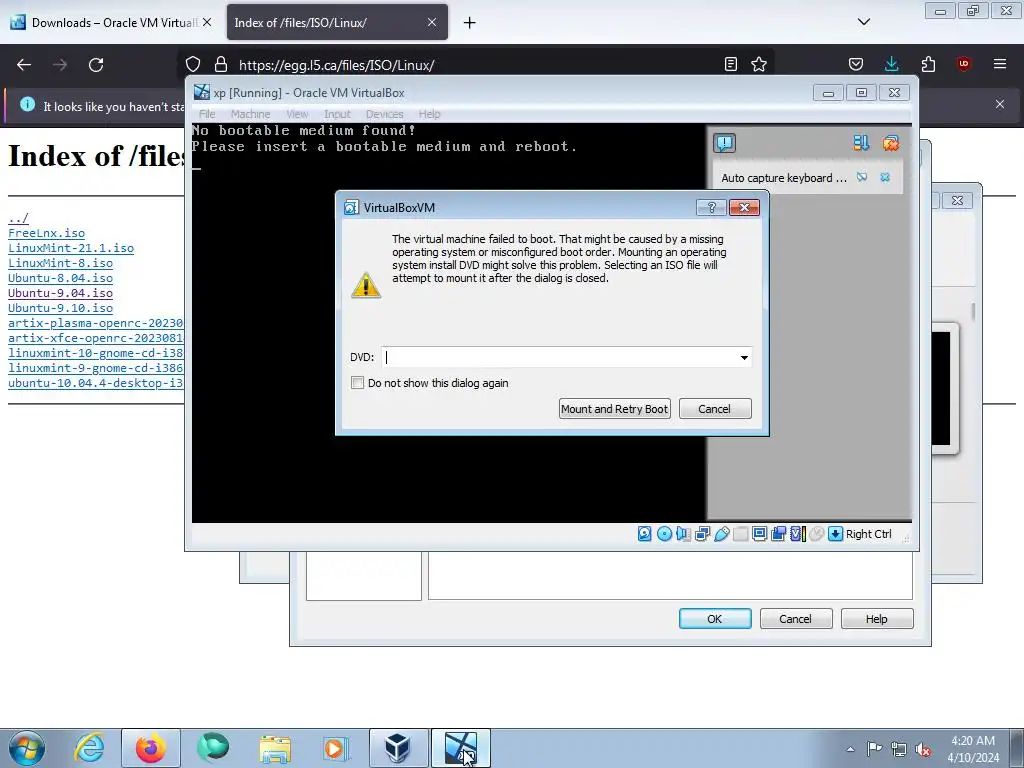Click the hard disk activity status icon
Viewport: 1024px width, 768px height.
(645, 534)
